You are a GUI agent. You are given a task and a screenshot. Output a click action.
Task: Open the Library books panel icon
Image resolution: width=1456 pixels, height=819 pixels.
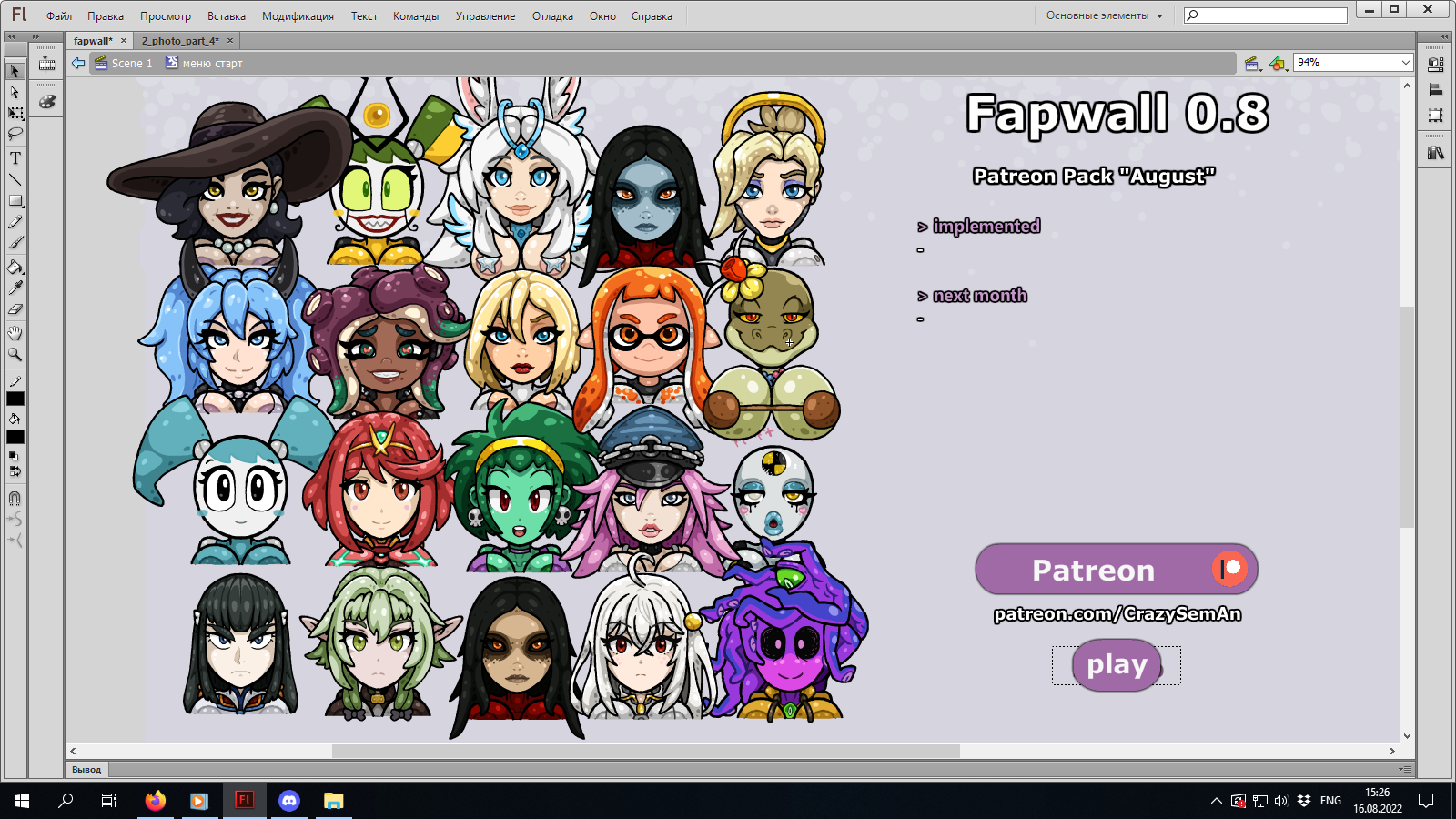tap(1436, 153)
